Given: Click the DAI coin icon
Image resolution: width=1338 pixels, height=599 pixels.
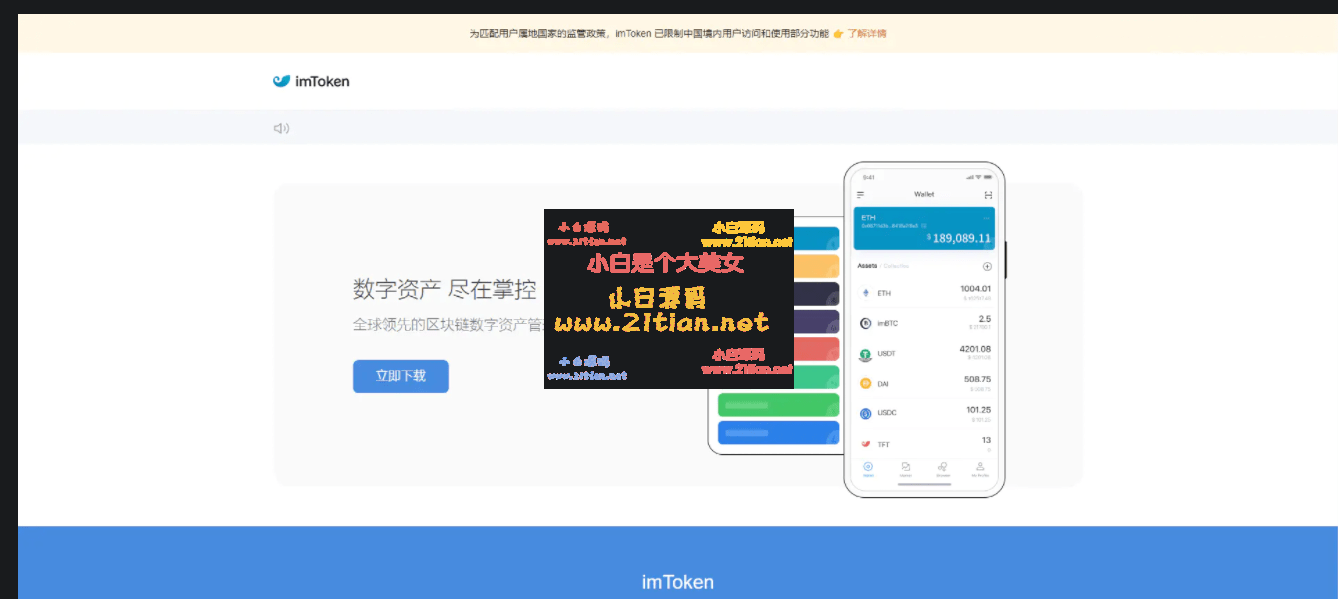Looking at the screenshot, I should pyautogui.click(x=866, y=384).
